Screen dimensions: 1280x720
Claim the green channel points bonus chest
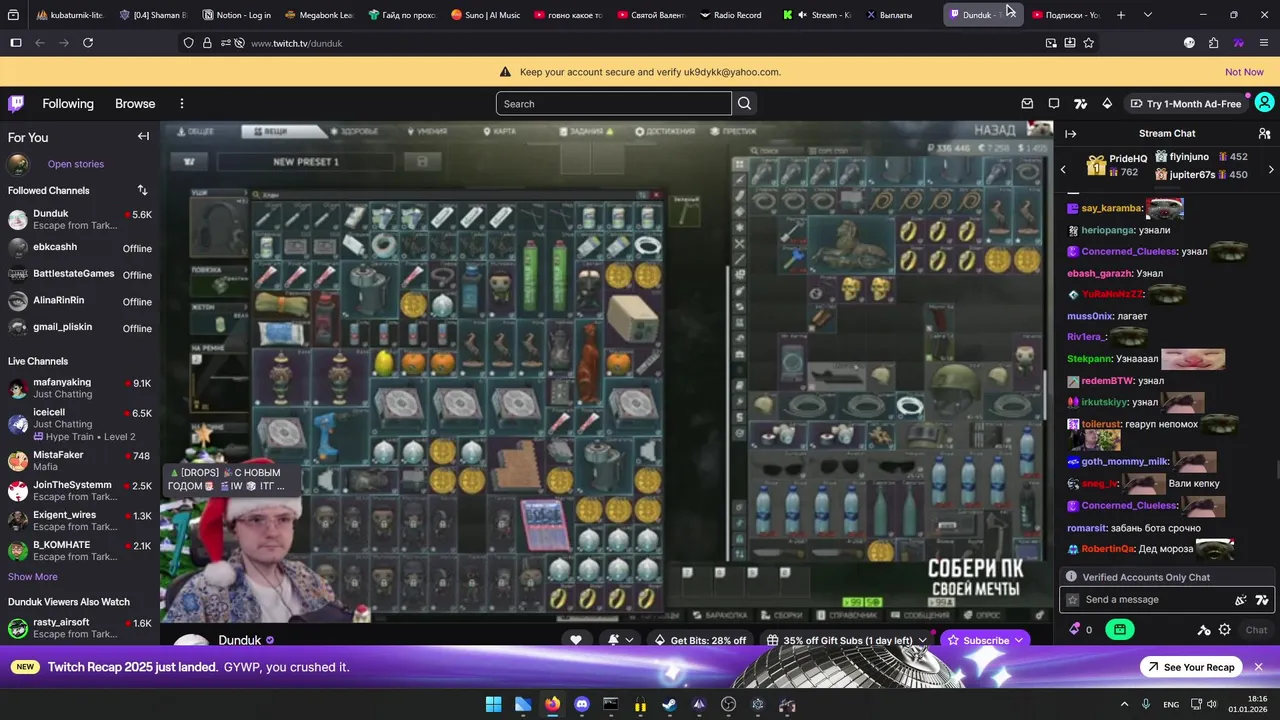[x=1120, y=630]
